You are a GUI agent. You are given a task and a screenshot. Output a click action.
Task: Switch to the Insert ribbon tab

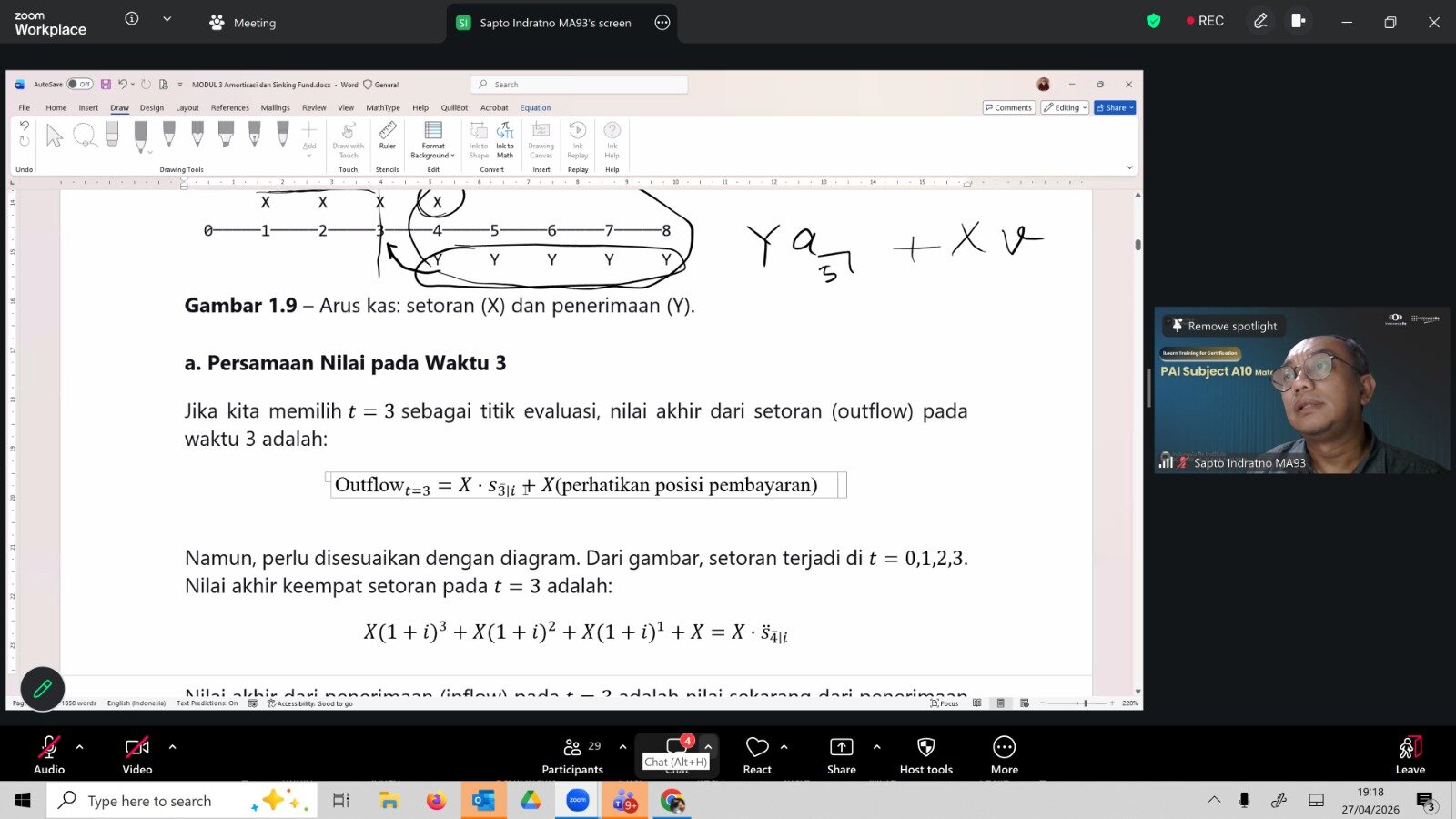click(x=88, y=108)
